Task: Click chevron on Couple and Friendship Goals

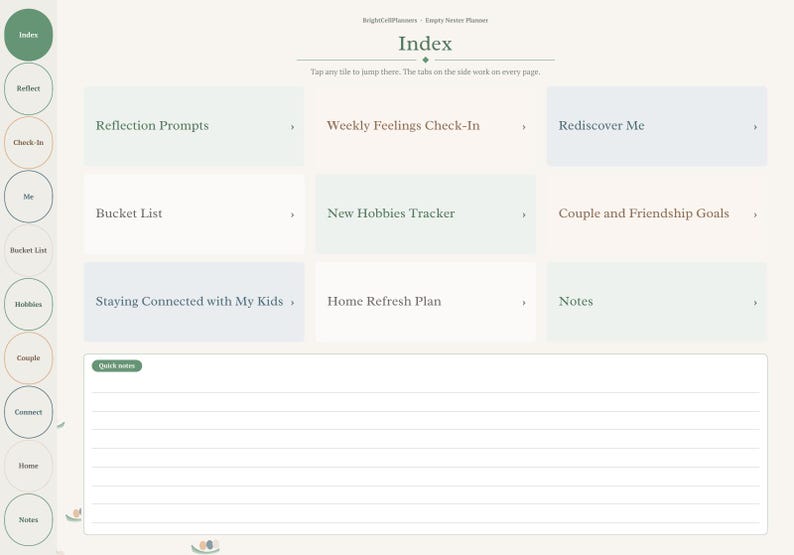Action: [755, 215]
